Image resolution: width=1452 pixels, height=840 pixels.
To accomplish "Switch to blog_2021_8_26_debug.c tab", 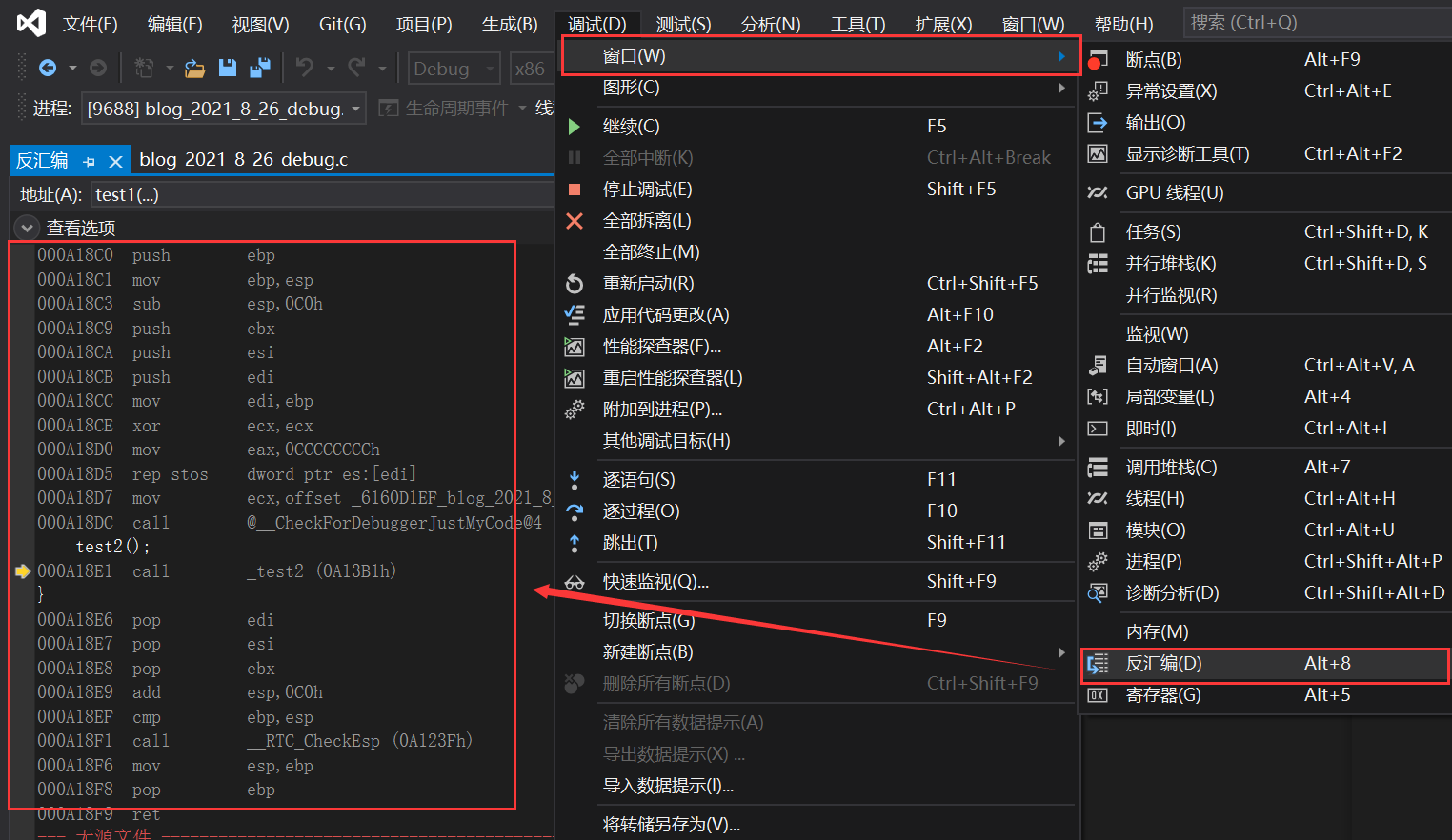I will [244, 160].
